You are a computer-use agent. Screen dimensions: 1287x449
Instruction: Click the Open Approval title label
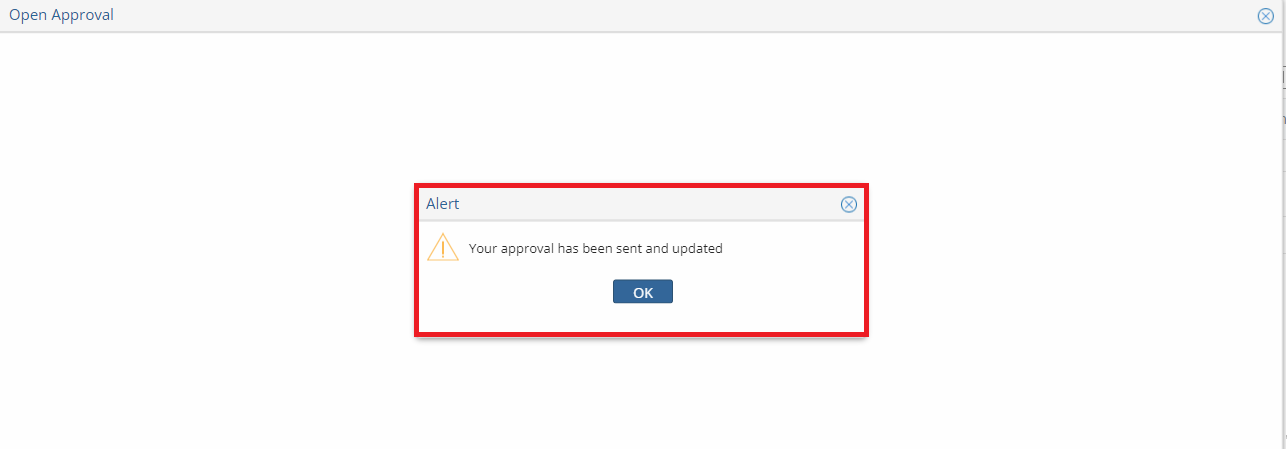pyautogui.click(x=62, y=15)
